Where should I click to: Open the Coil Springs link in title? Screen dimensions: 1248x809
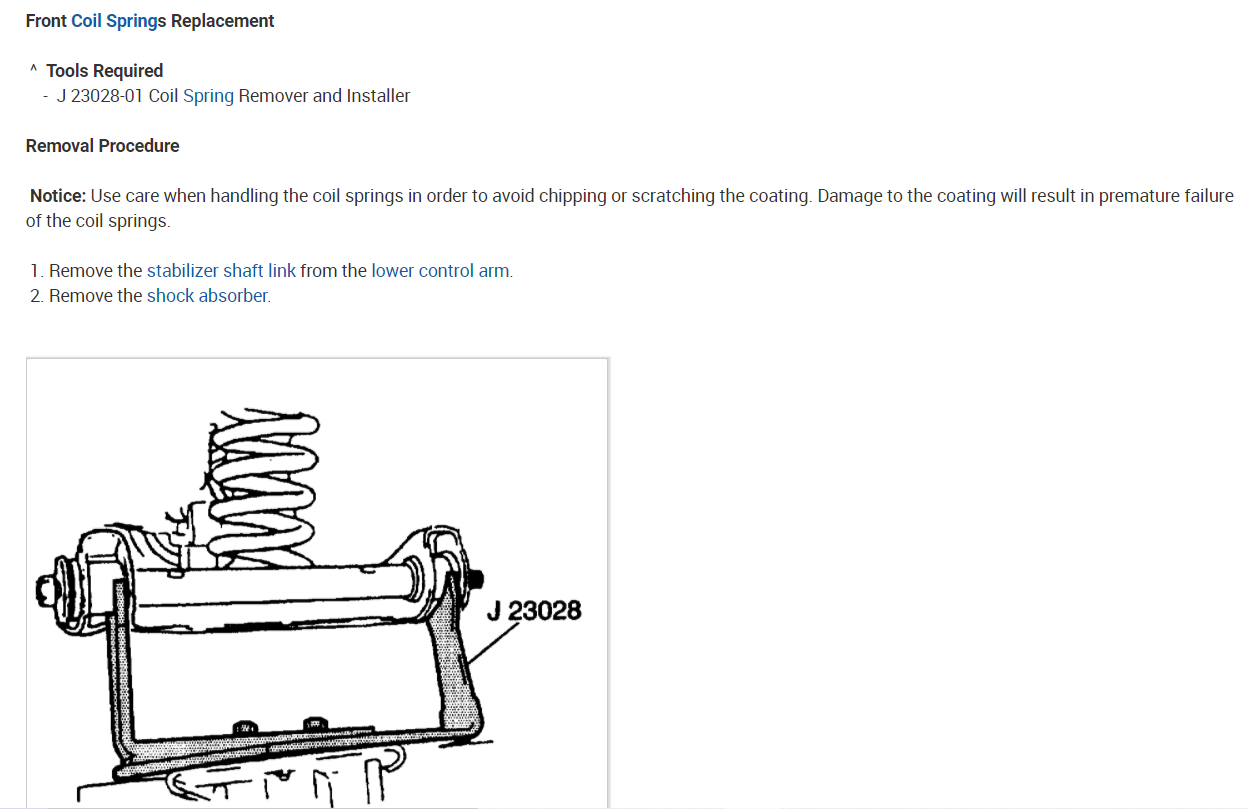[115, 21]
